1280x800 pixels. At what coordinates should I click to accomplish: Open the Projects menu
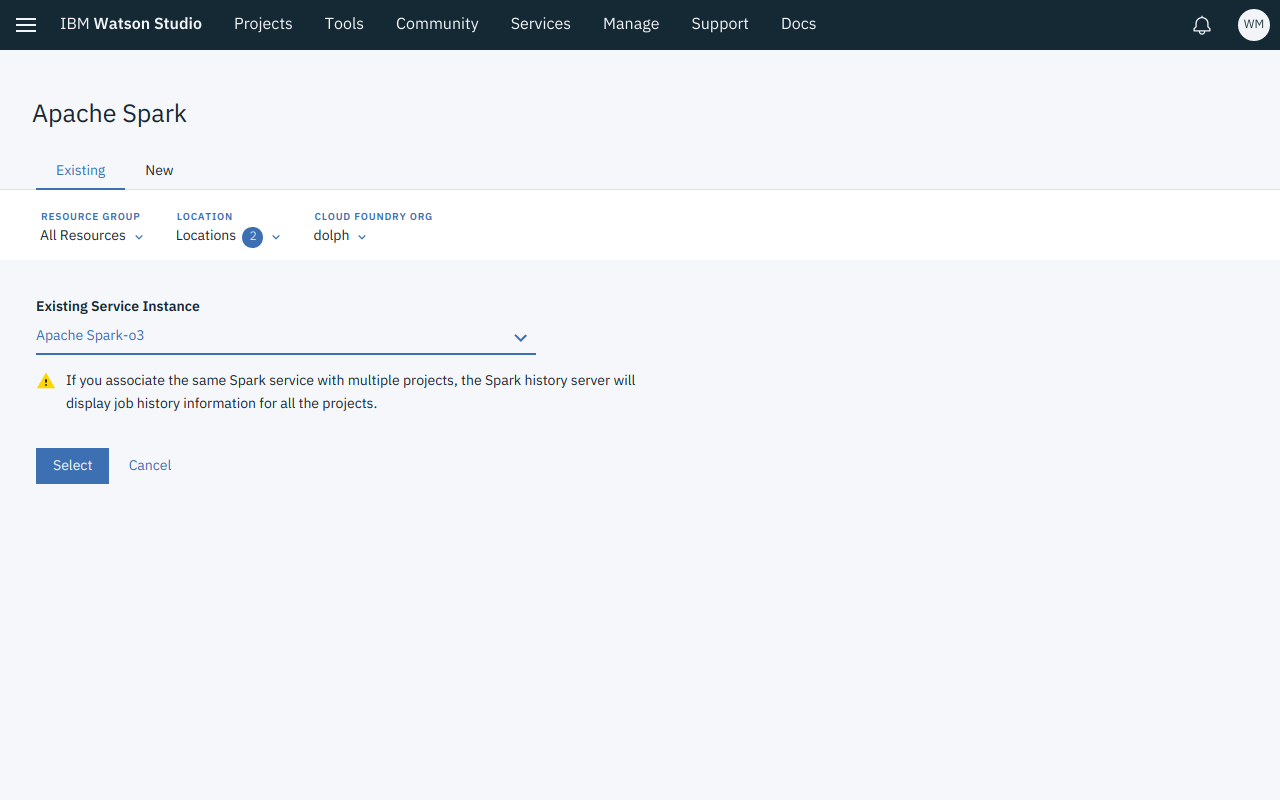point(263,24)
